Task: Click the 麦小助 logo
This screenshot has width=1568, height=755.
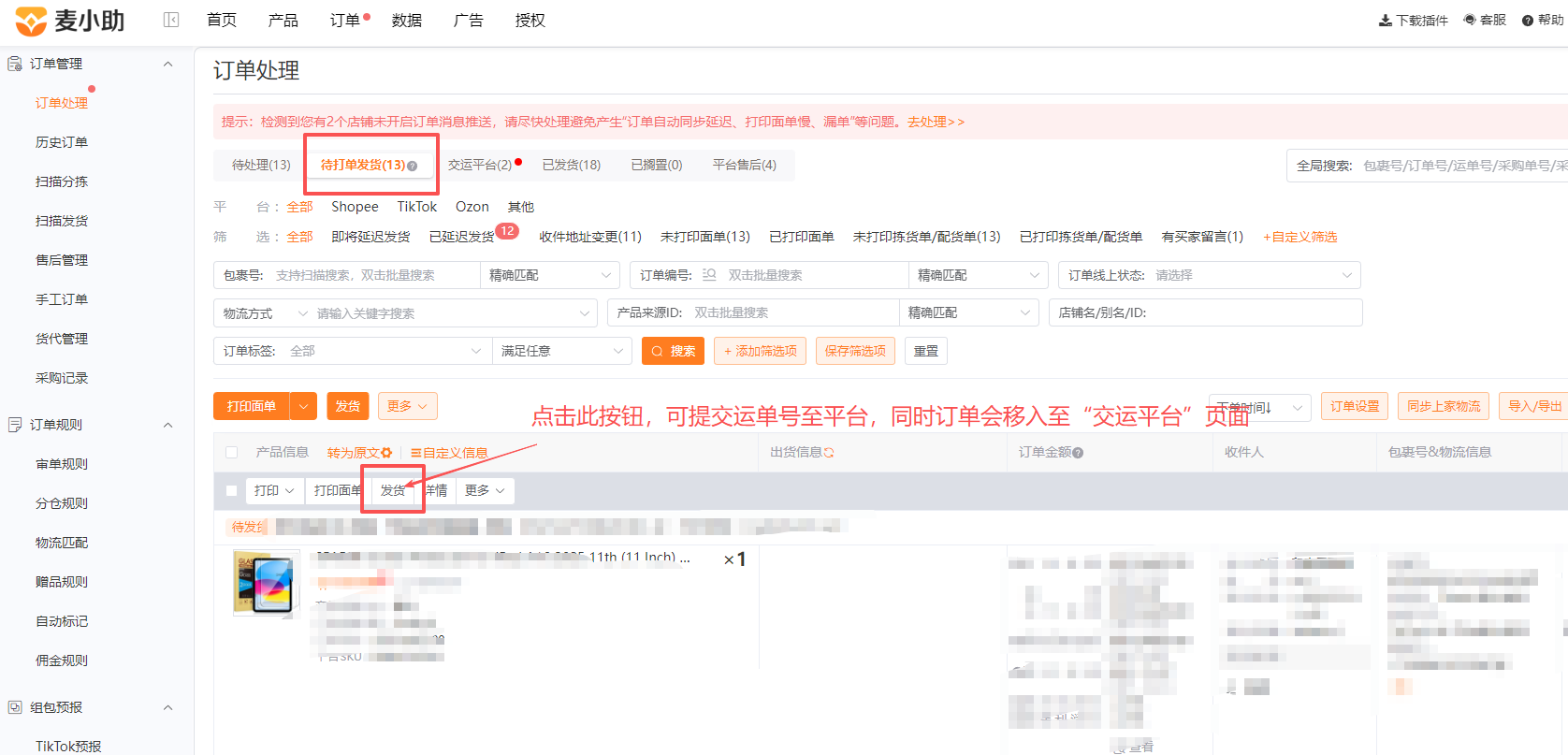Action: point(70,21)
